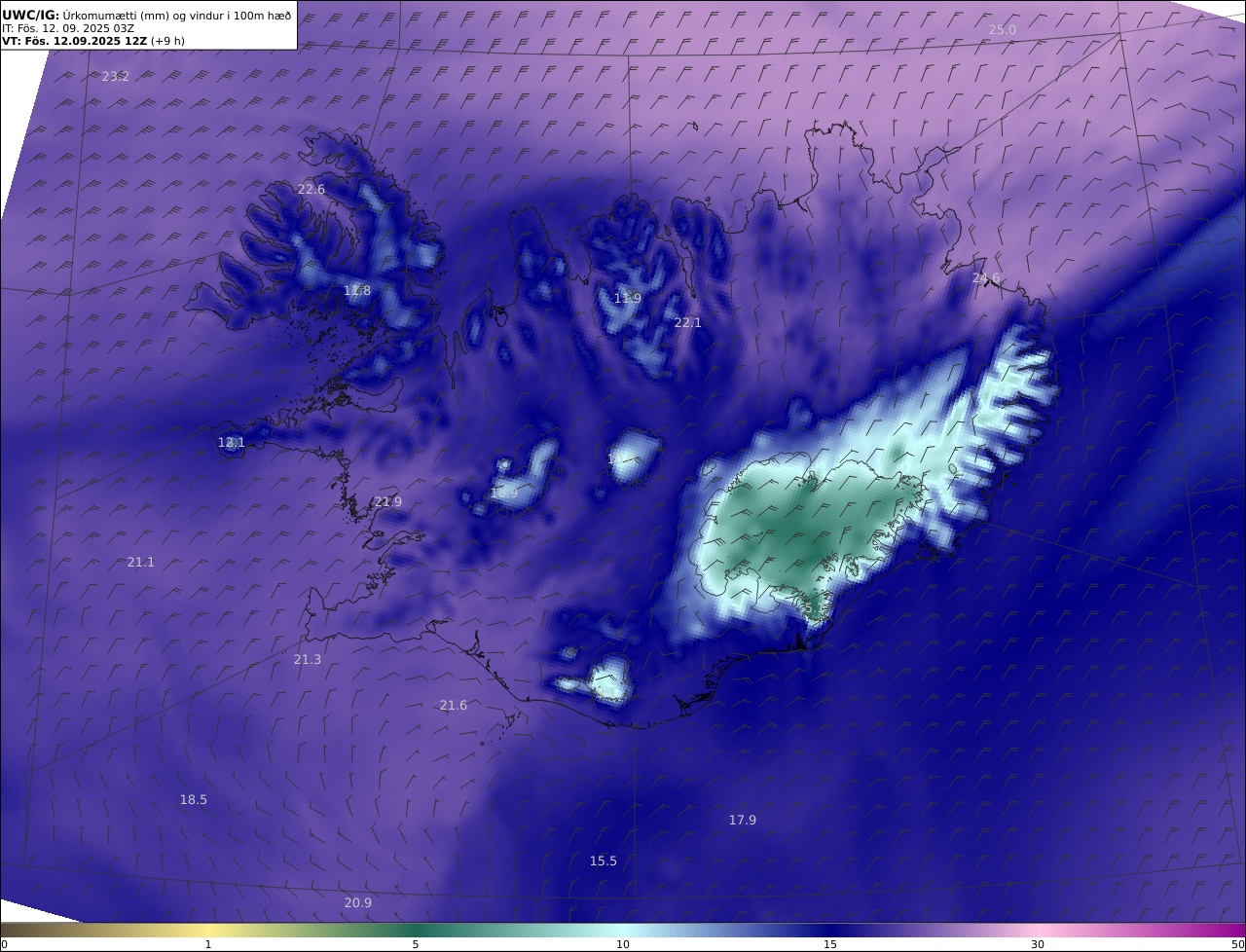Click the 21.1 value label
The width and height of the screenshot is (1246, 952).
pos(141,562)
